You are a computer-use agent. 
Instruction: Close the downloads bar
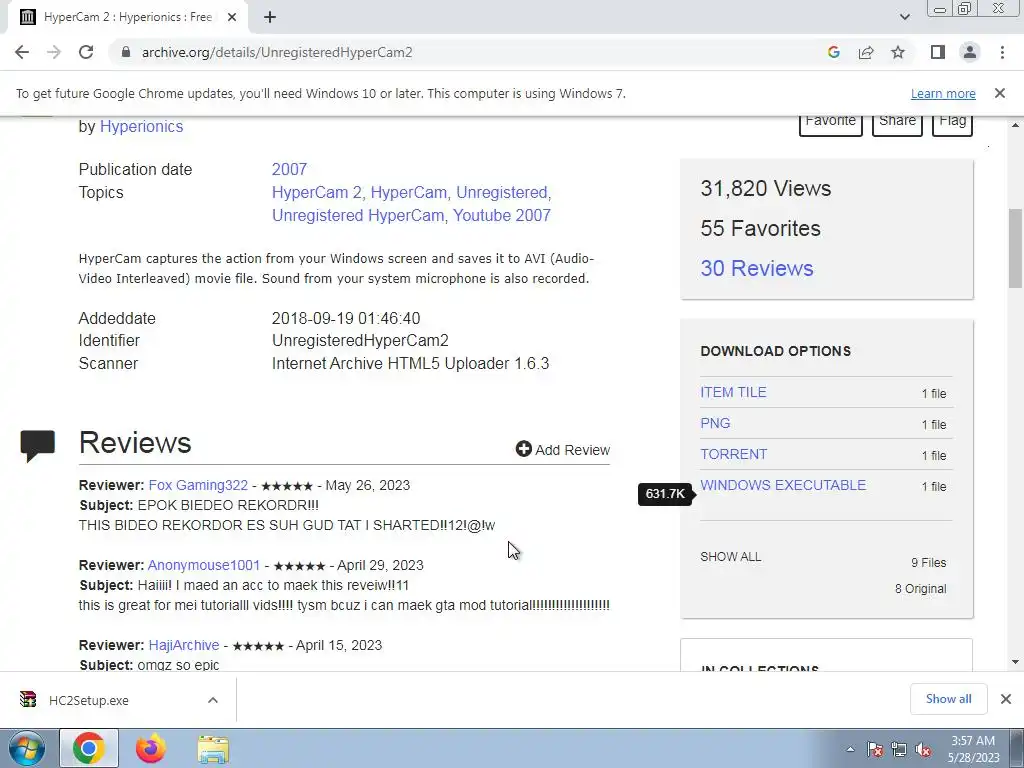pyautogui.click(x=1006, y=699)
